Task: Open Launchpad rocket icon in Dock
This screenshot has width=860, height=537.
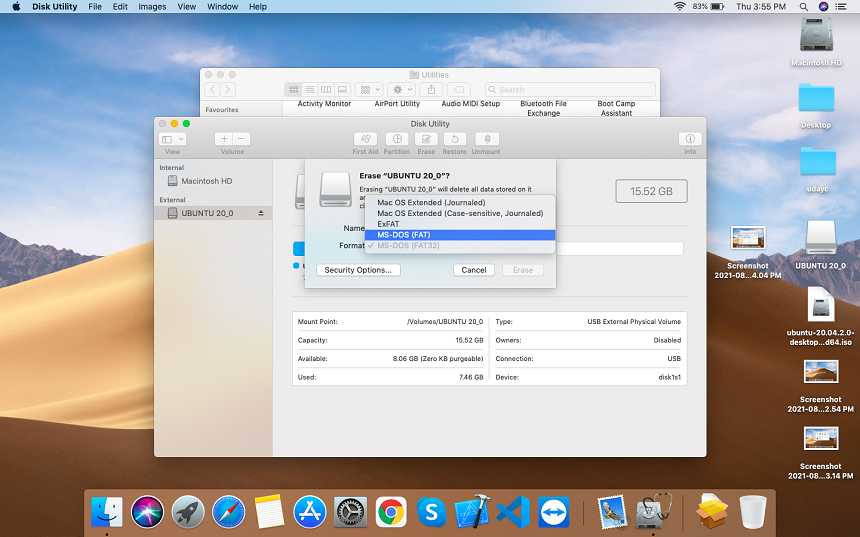Action: click(188, 512)
